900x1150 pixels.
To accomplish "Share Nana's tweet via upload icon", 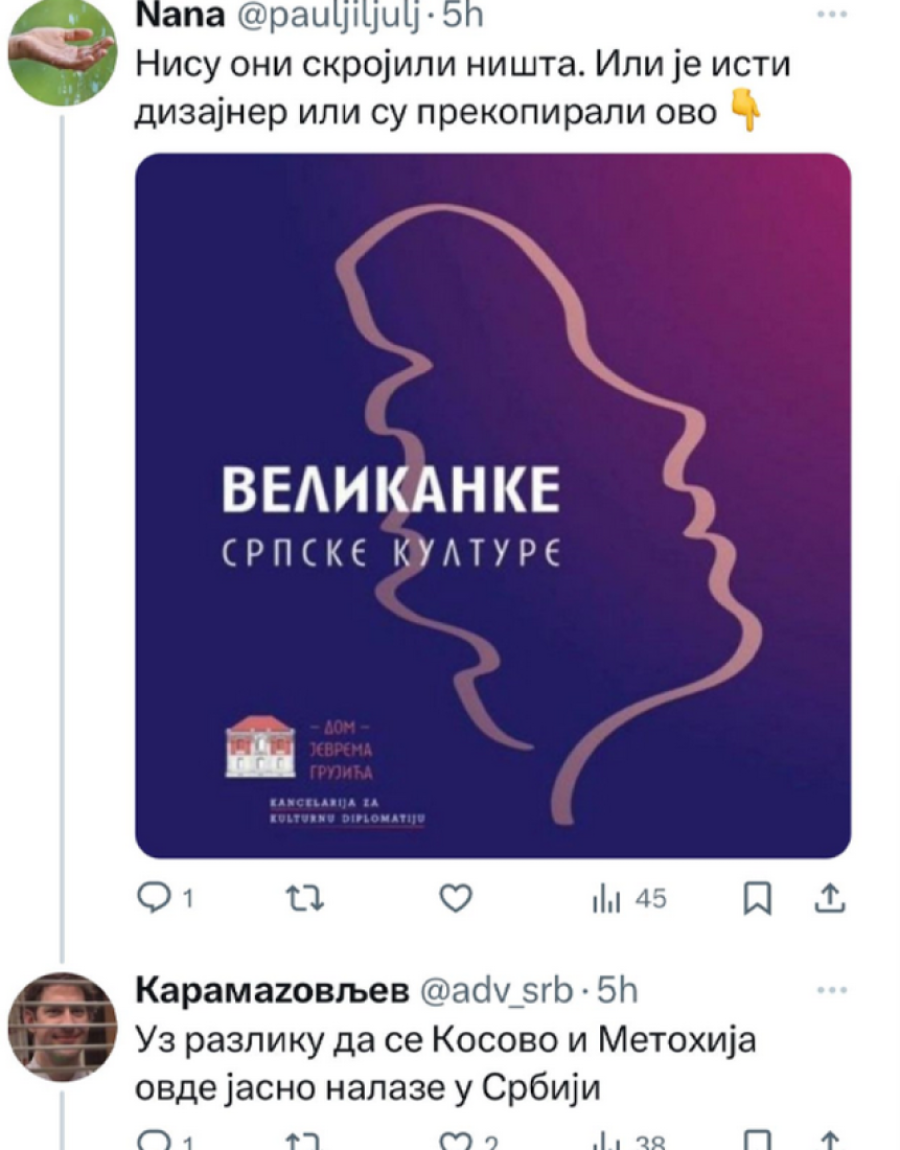I will (x=830, y=898).
